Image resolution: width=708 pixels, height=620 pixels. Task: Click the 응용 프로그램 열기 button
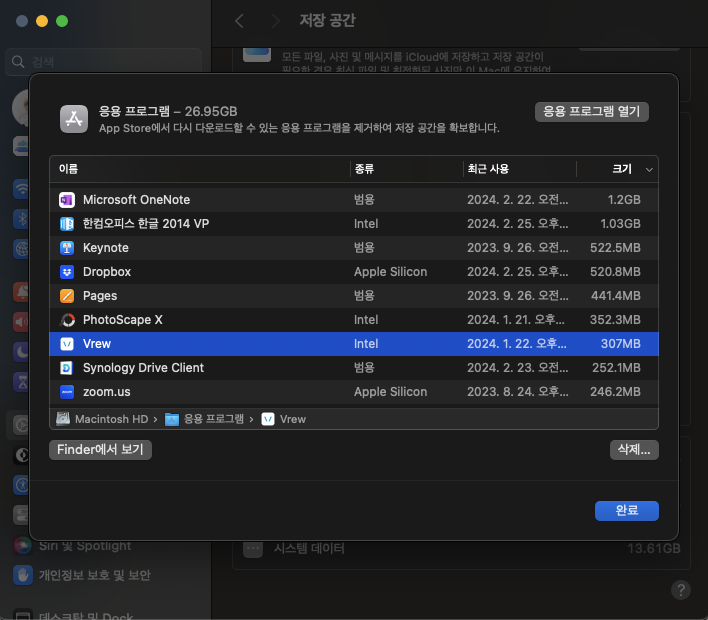(592, 112)
